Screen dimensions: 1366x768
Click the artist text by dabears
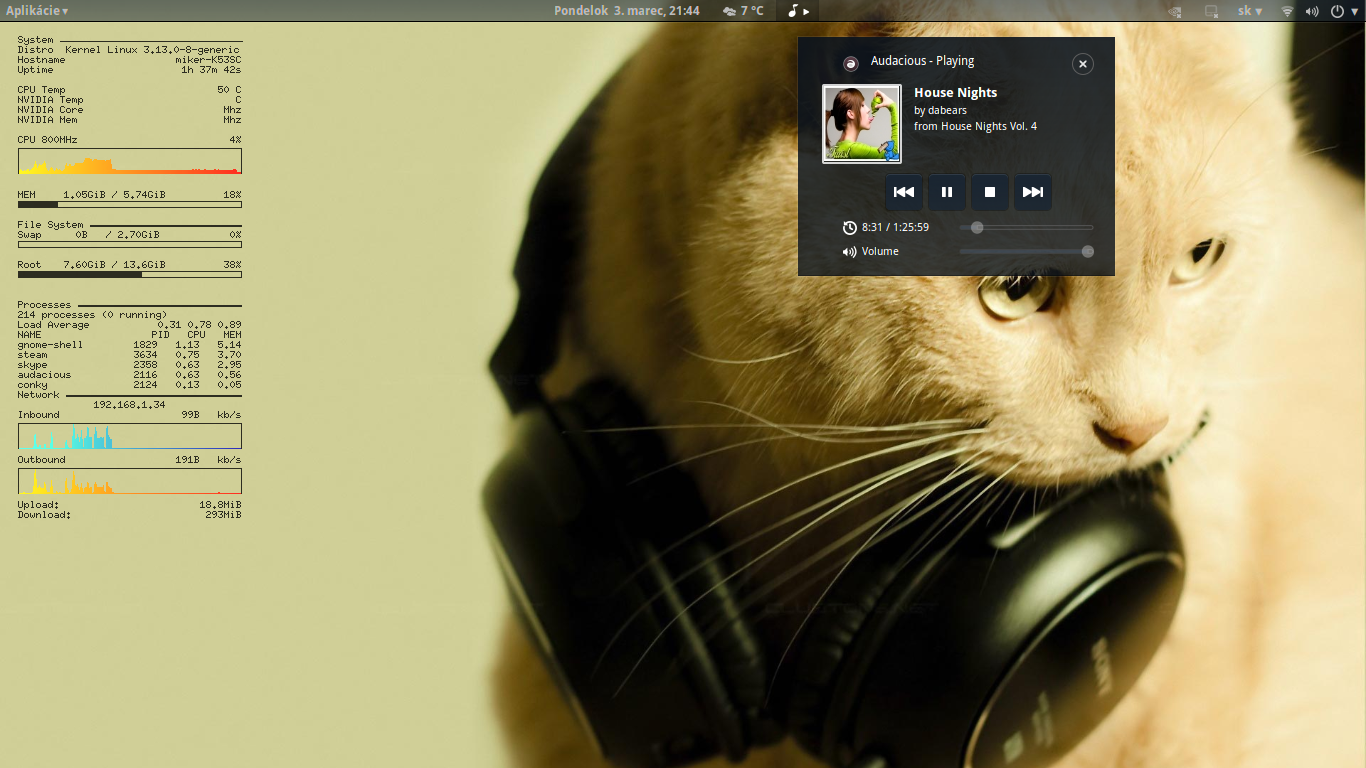tap(940, 110)
